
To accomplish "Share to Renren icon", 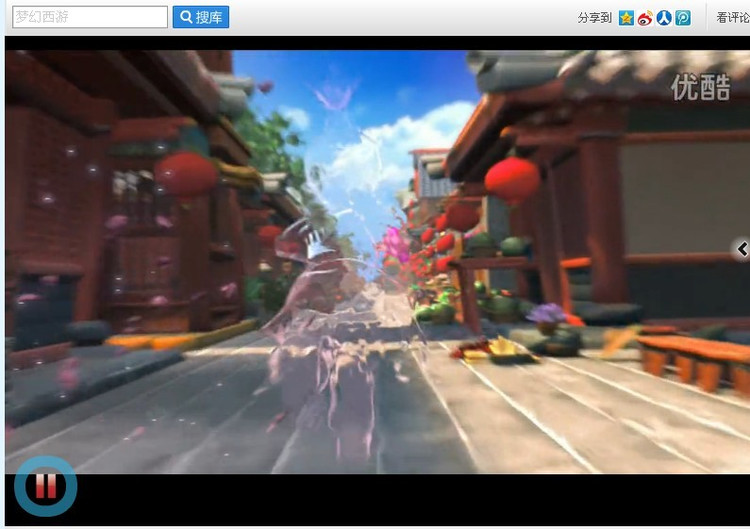I will [x=664, y=18].
